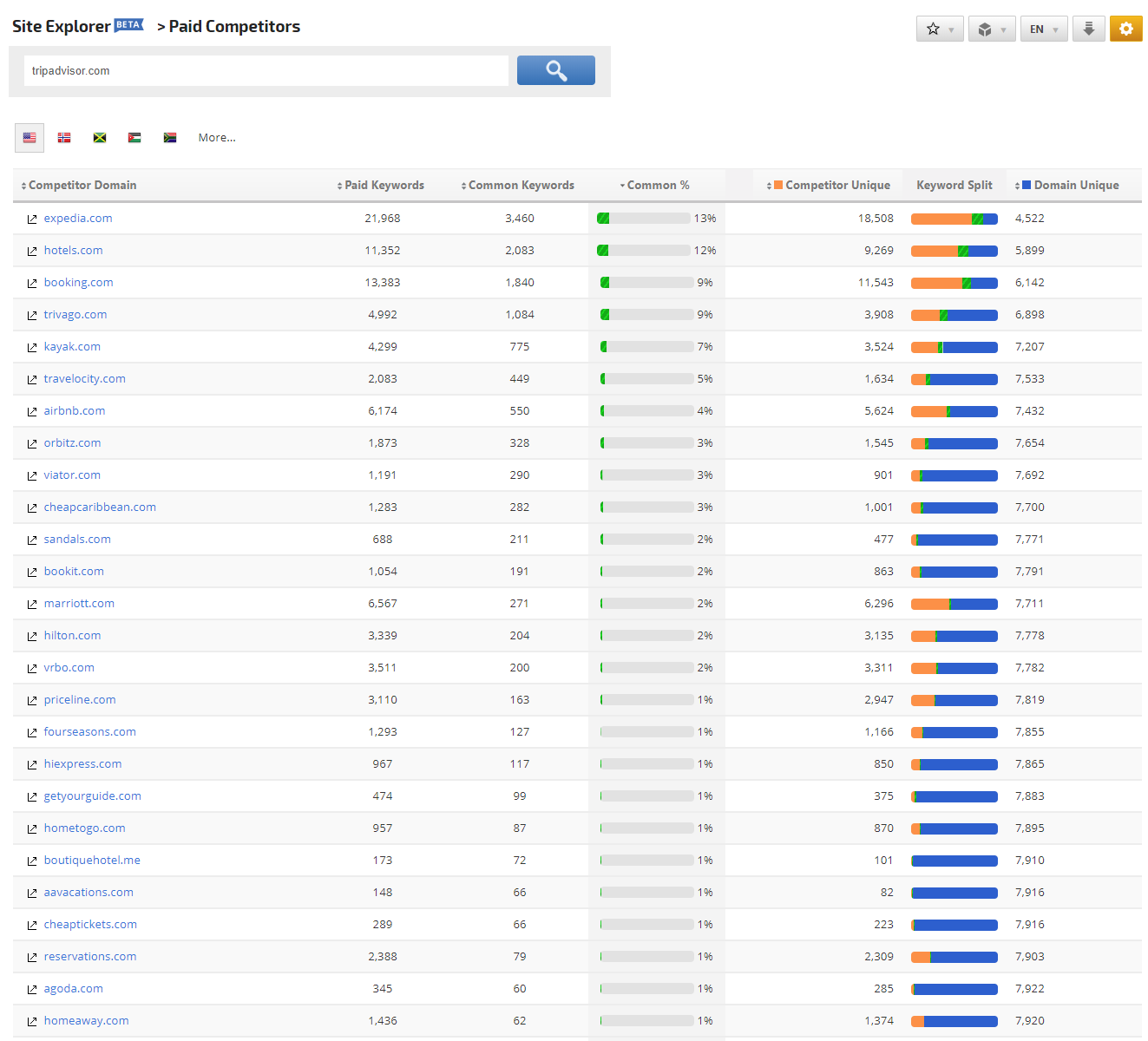Viewport: 1148px width, 1041px height.
Task: Select the Jamaica flag database
Action: tap(100, 138)
